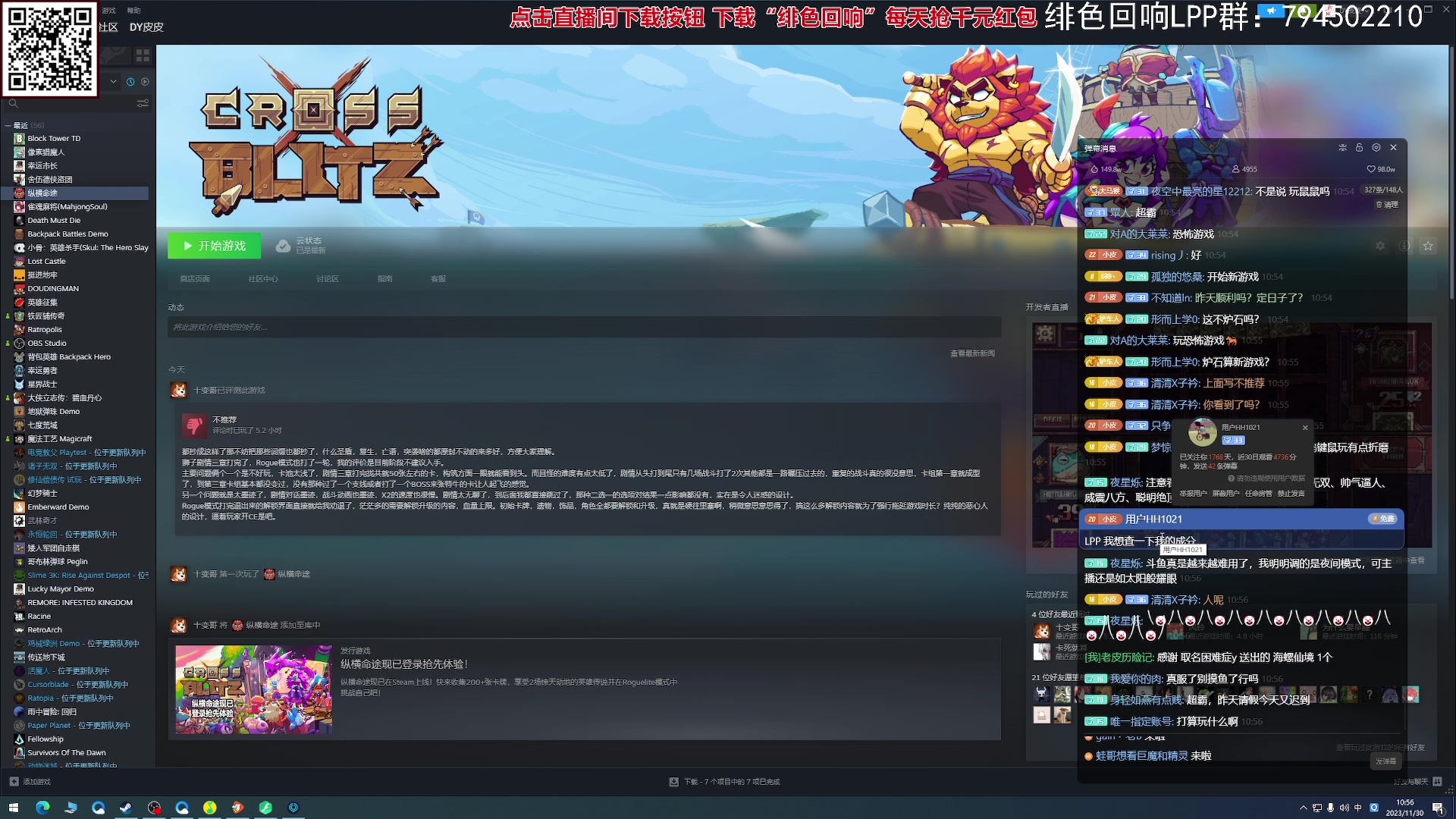Open the friends and chat icon
The image size is (1456, 819).
(x=1437, y=782)
